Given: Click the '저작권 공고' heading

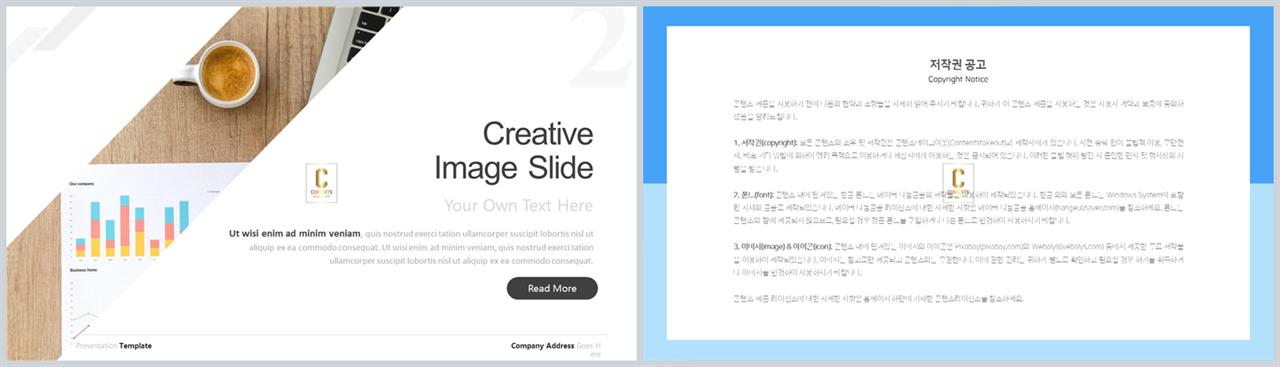Looking at the screenshot, I should click(x=958, y=64).
